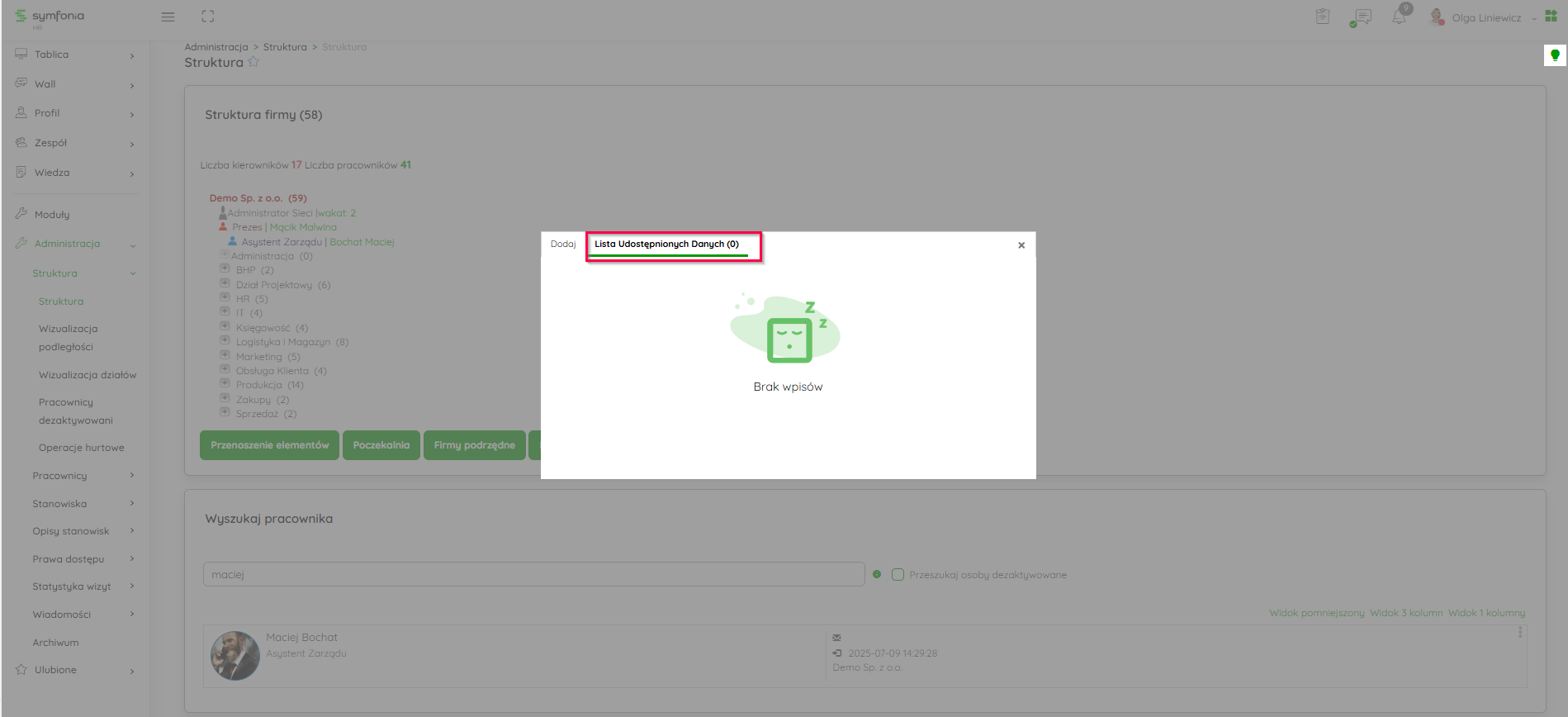Click the employee search input field
The height and width of the screenshot is (717, 1568).
(x=533, y=574)
